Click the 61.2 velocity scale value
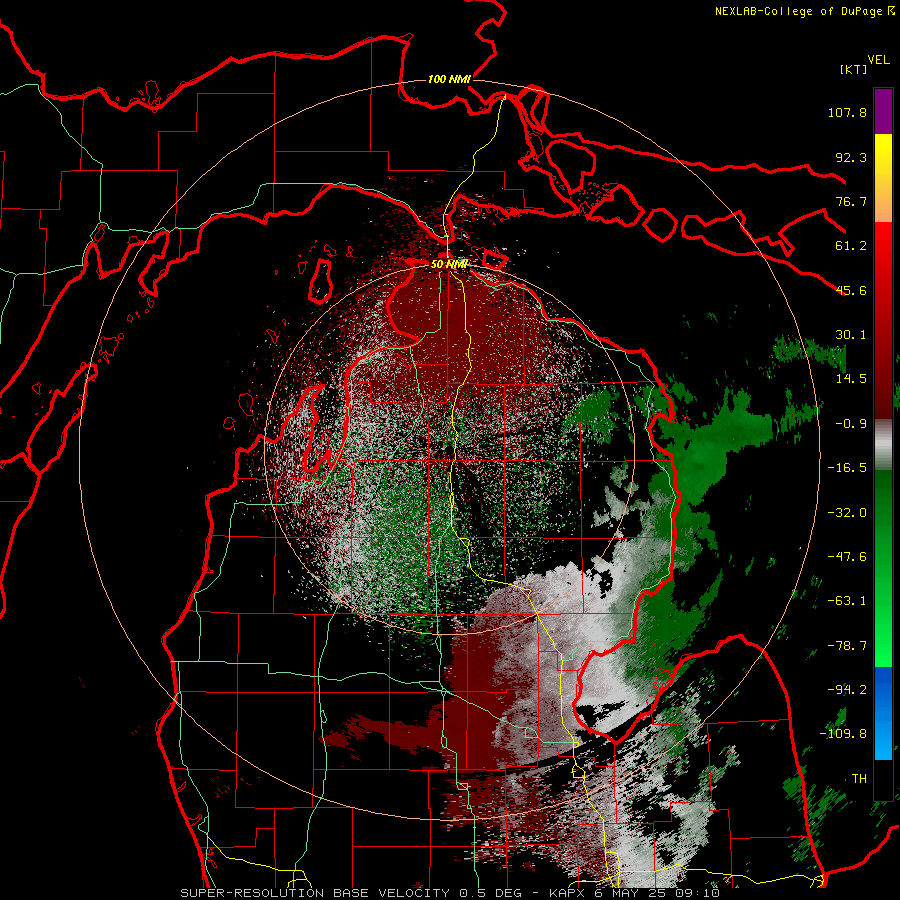The width and height of the screenshot is (900, 900). click(851, 246)
